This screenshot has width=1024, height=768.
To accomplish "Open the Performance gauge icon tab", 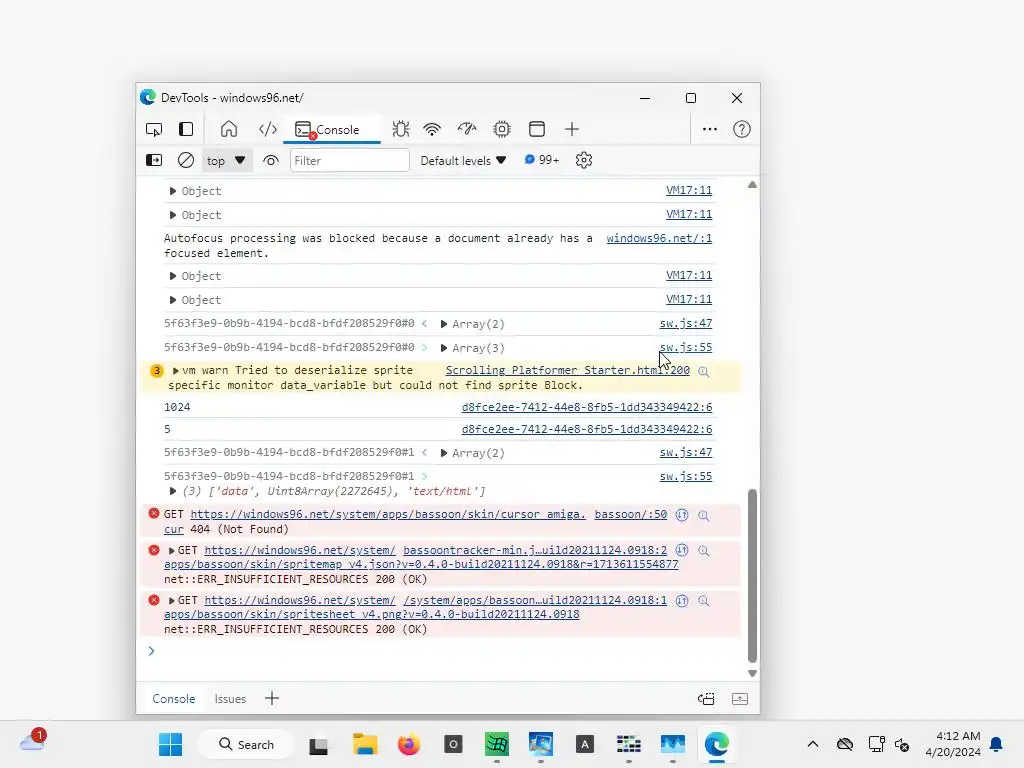I will point(467,129).
